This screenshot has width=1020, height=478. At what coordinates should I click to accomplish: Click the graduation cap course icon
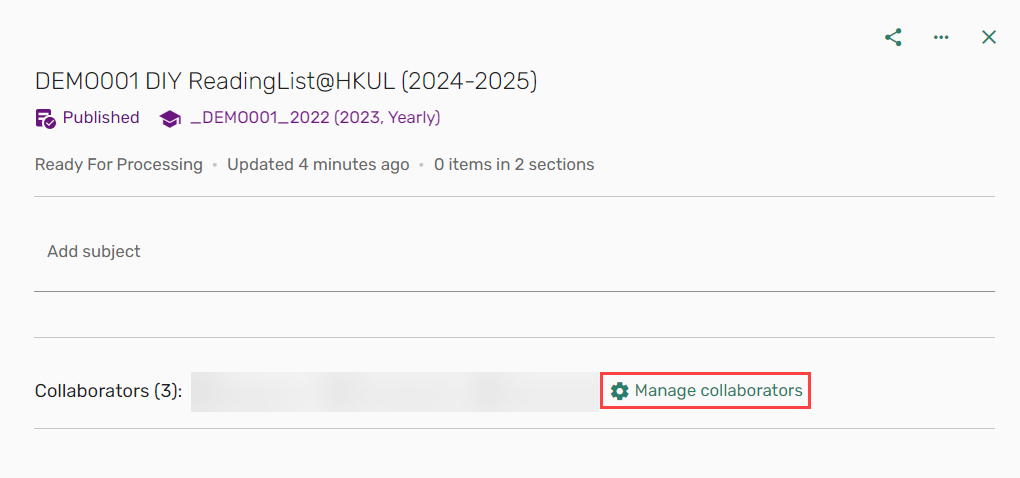point(170,118)
